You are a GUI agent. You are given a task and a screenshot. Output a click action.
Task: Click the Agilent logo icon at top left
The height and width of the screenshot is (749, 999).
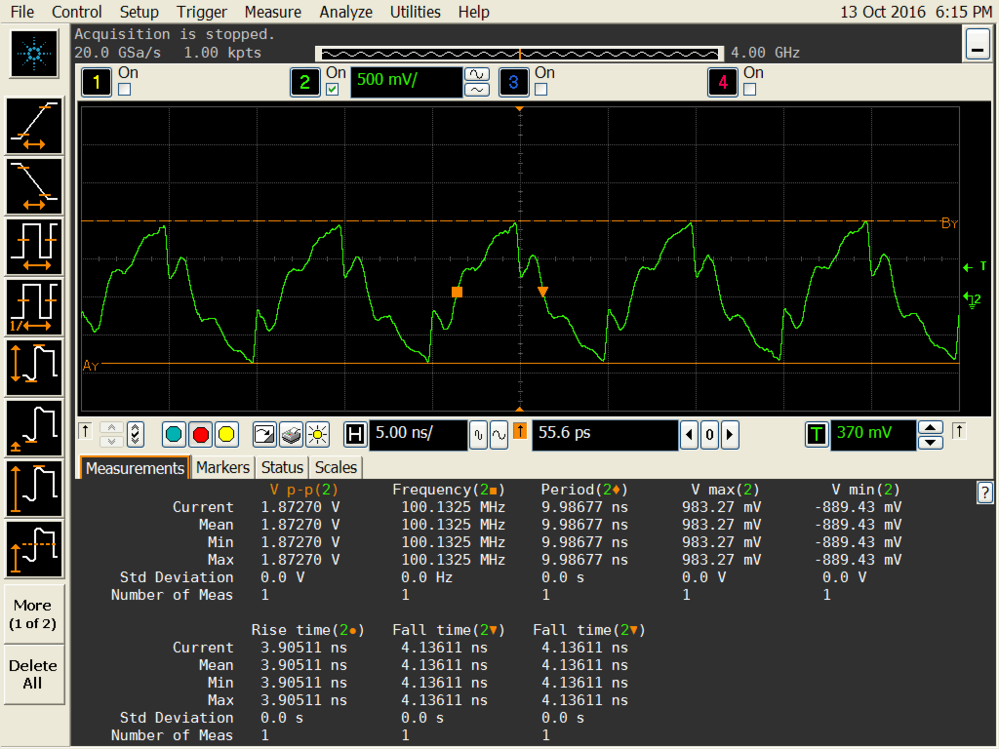coord(34,54)
